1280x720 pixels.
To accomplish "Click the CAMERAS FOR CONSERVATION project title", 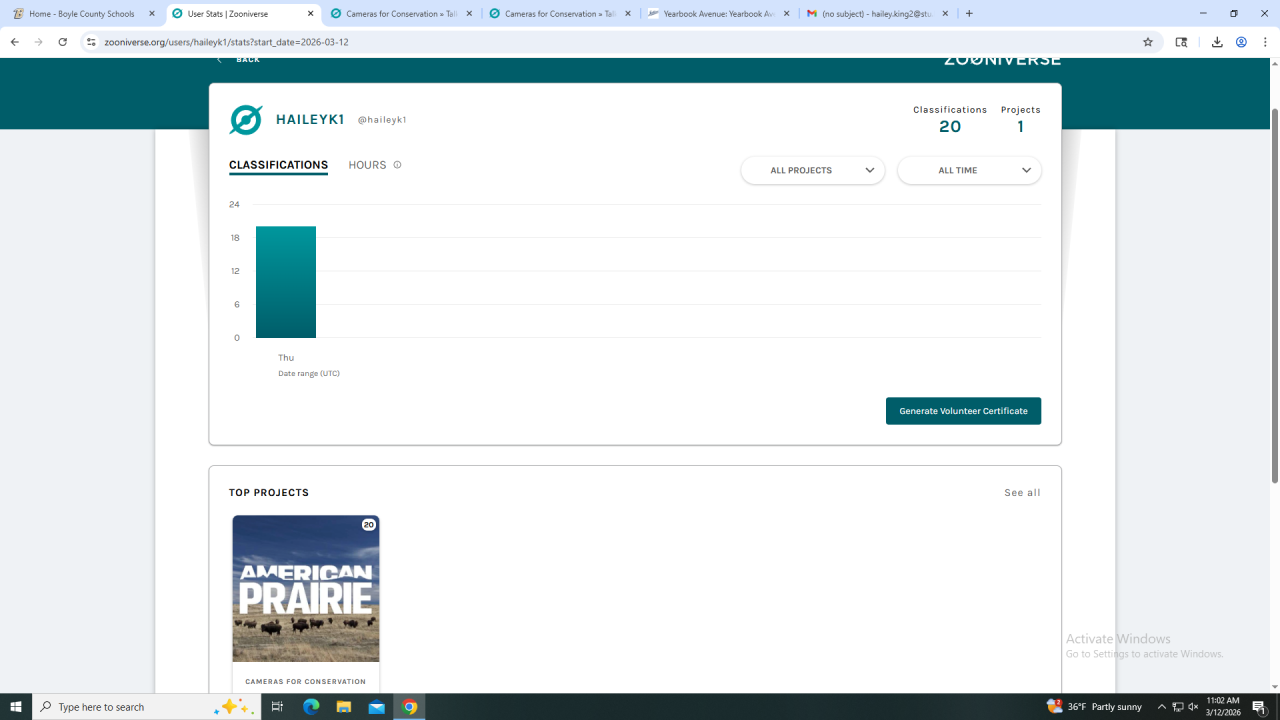I will (x=306, y=682).
